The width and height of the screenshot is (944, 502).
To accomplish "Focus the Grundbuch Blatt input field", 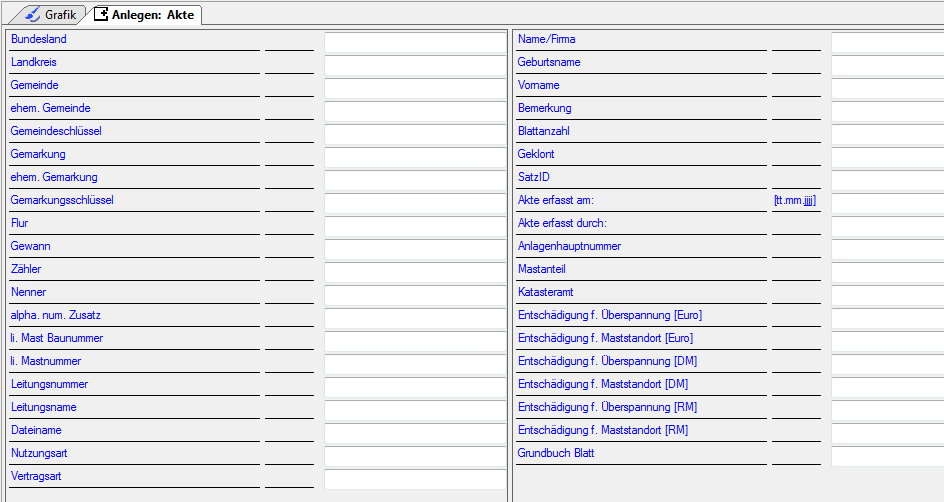I will [887, 456].
